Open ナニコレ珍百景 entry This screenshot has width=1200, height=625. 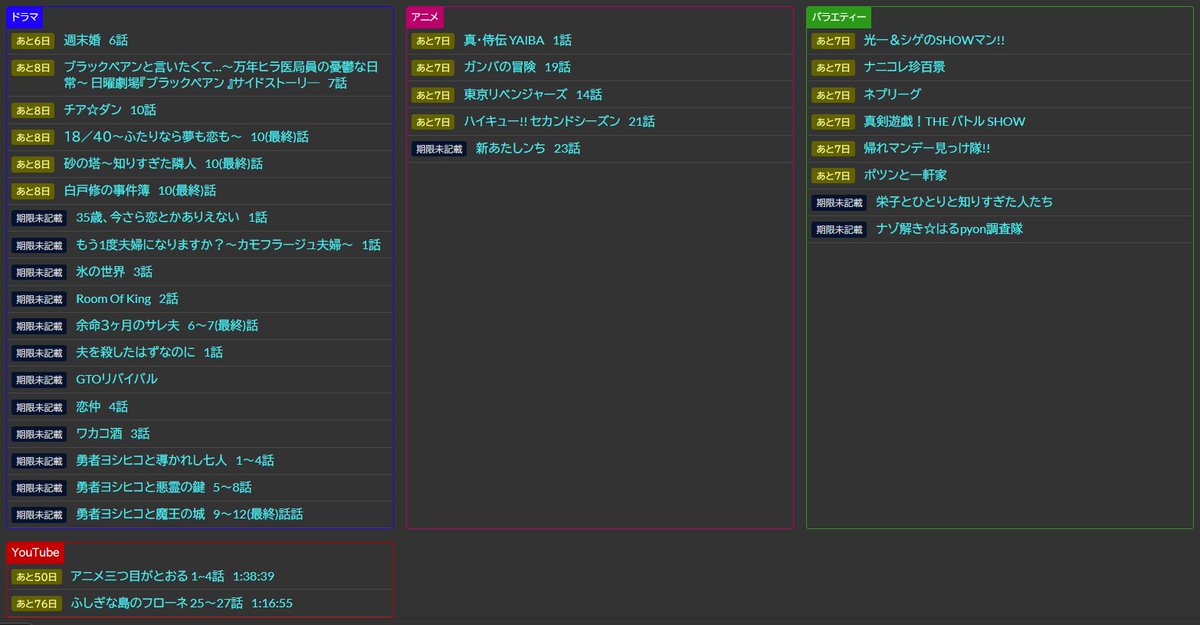click(x=904, y=68)
